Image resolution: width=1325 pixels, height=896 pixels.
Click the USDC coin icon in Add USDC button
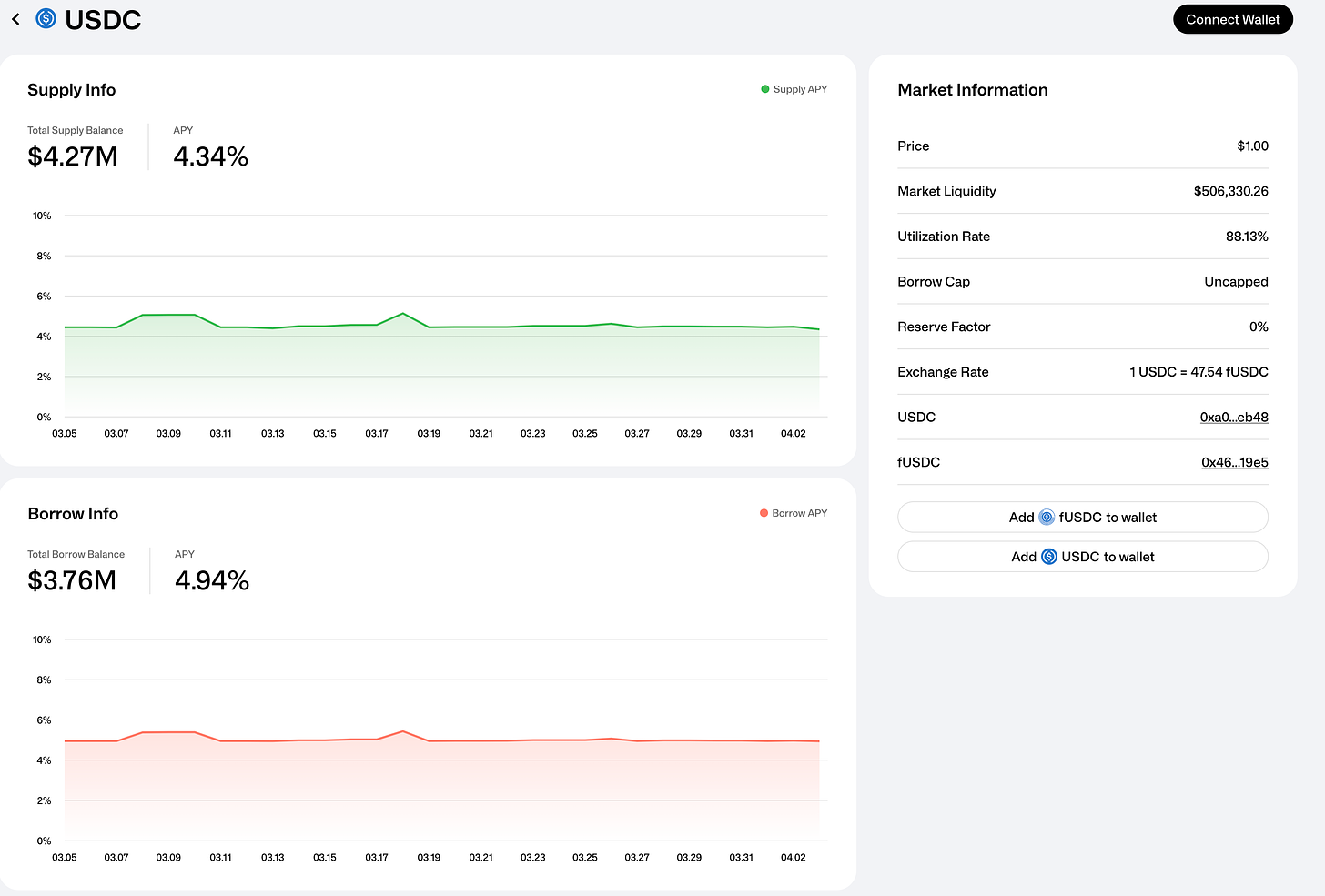(x=1048, y=557)
